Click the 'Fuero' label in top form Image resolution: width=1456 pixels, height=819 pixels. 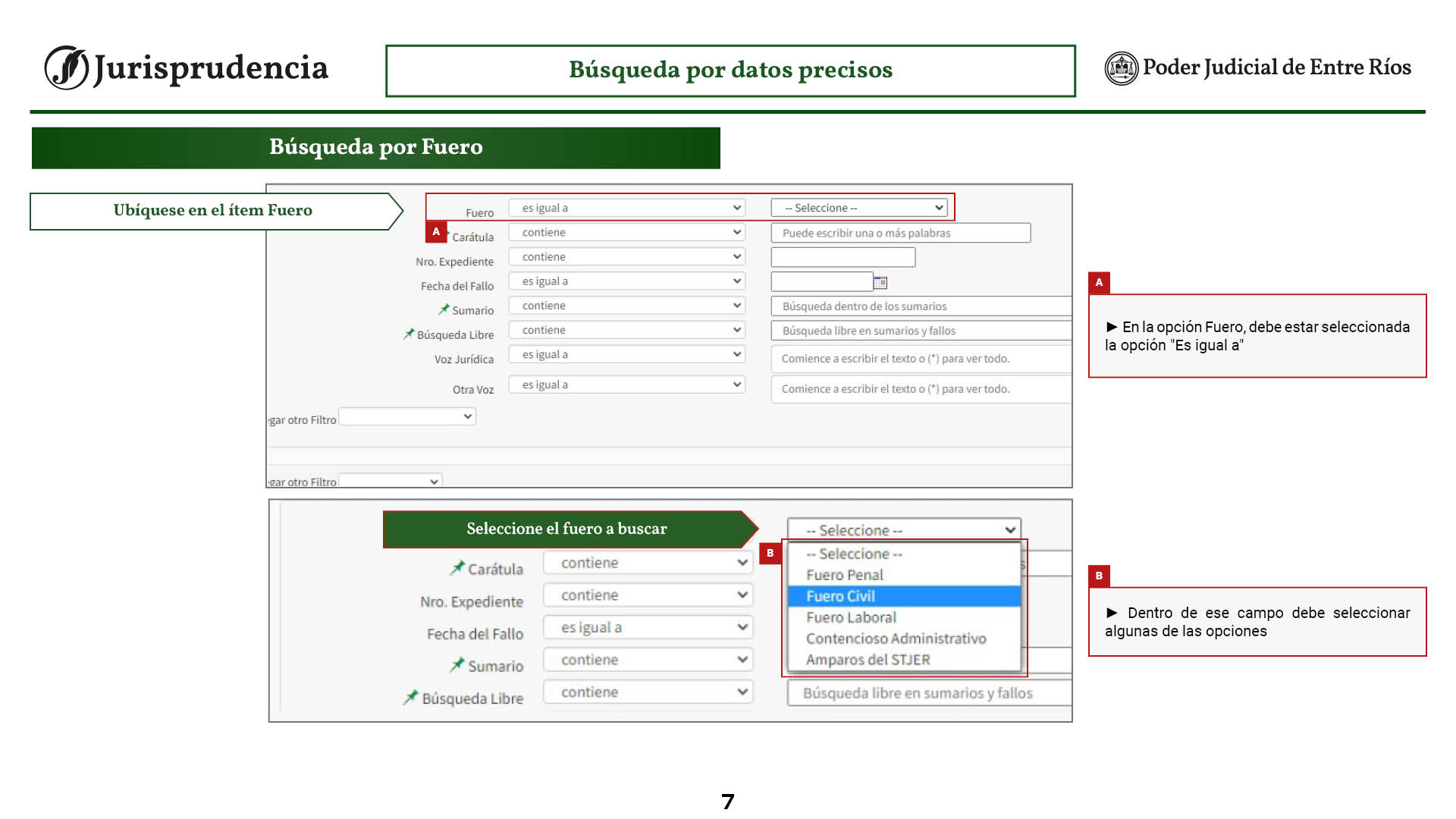(479, 213)
